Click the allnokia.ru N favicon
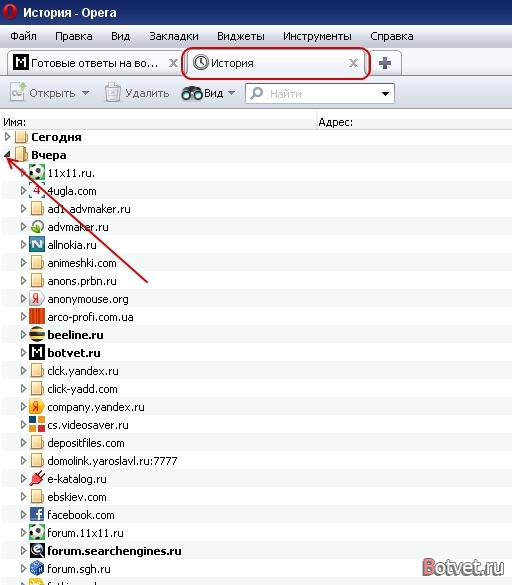 click(37, 244)
